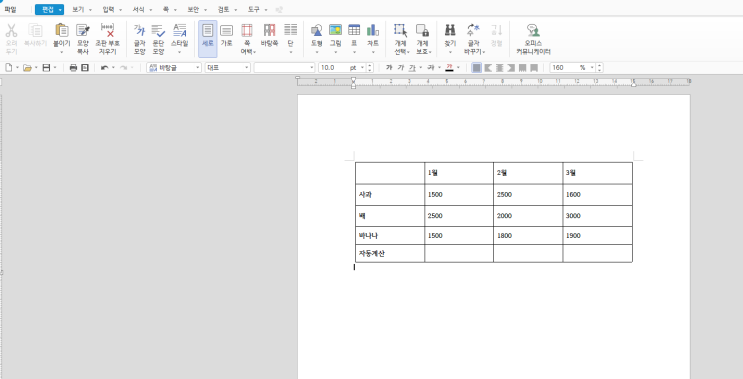The width and height of the screenshot is (743, 379).
Task: Click Object Protect (개체 보호) icon
Action: click(422, 30)
